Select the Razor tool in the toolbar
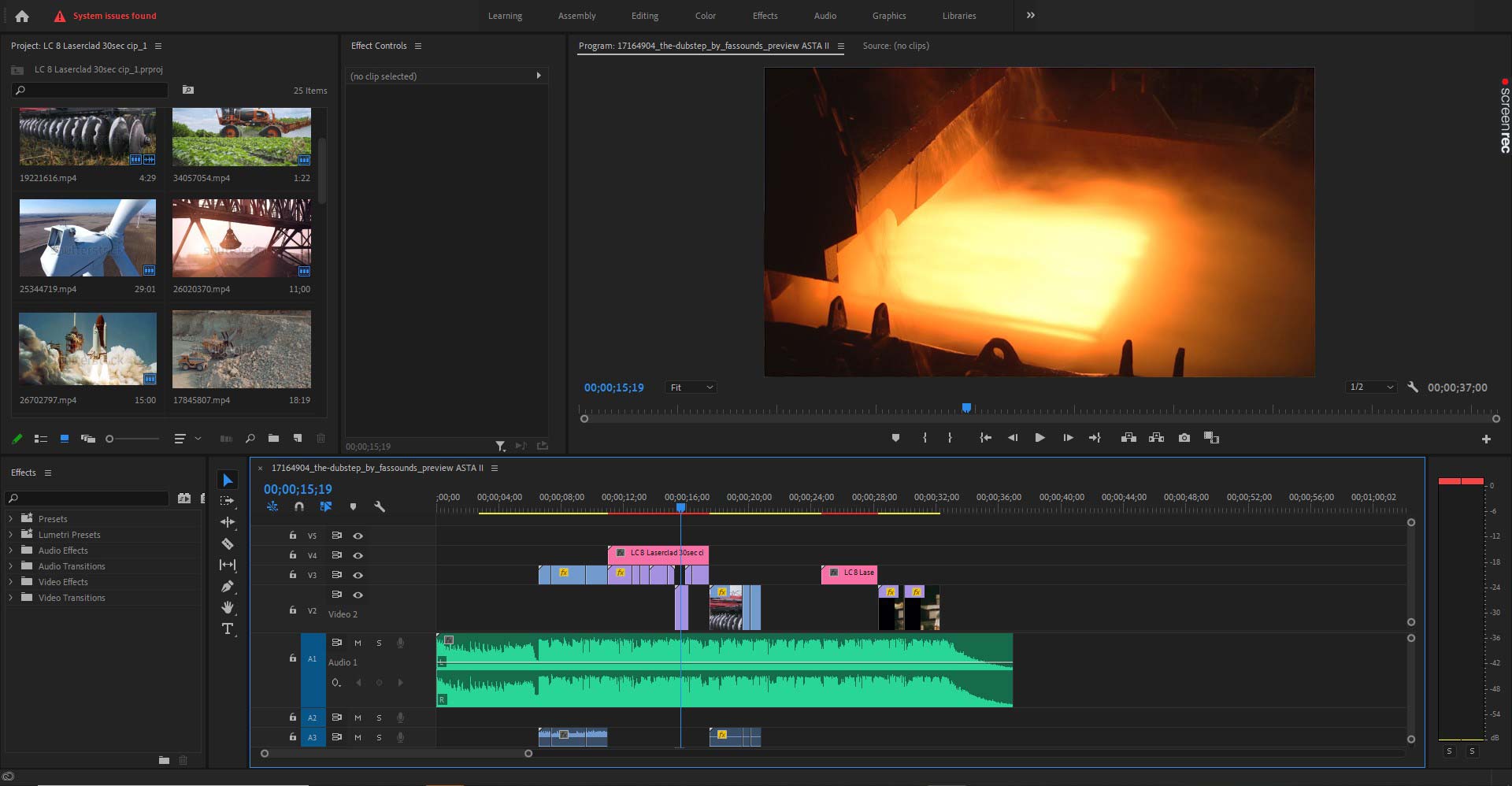The width and height of the screenshot is (1512, 786). [228, 543]
